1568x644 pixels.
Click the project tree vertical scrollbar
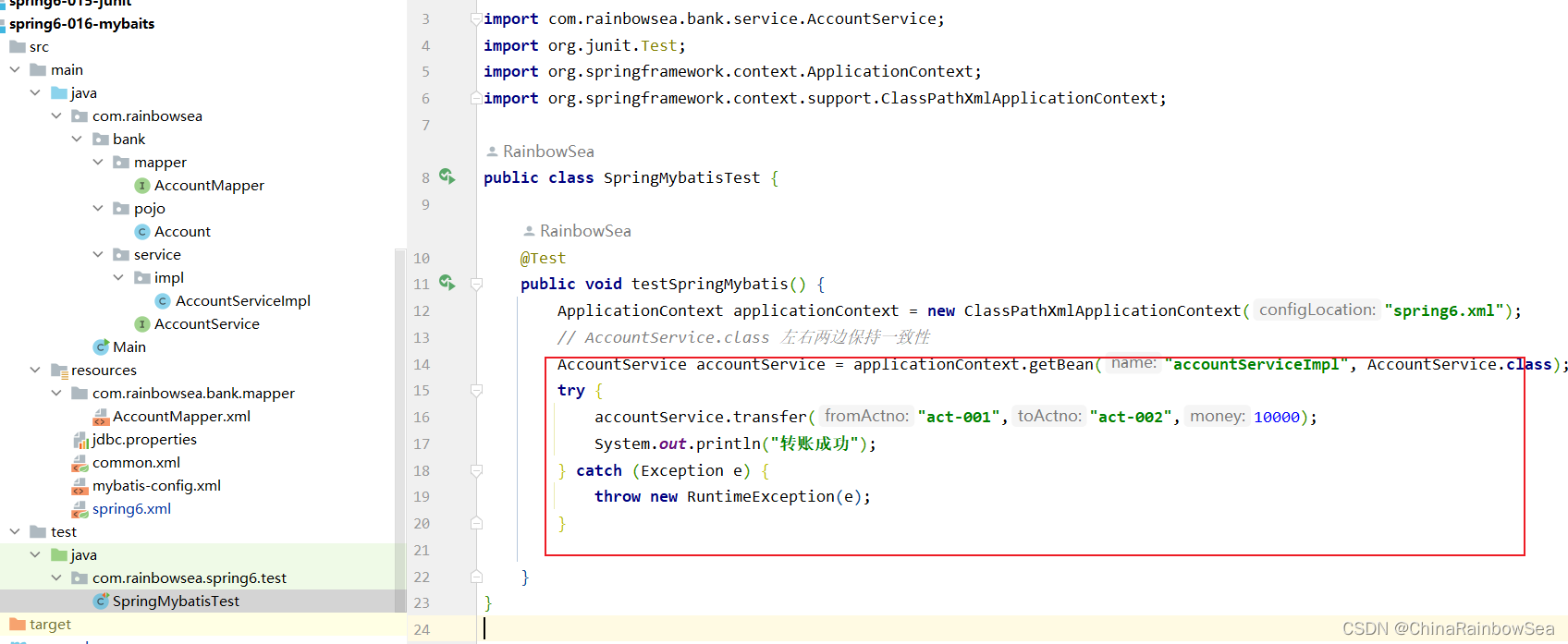coord(400,430)
